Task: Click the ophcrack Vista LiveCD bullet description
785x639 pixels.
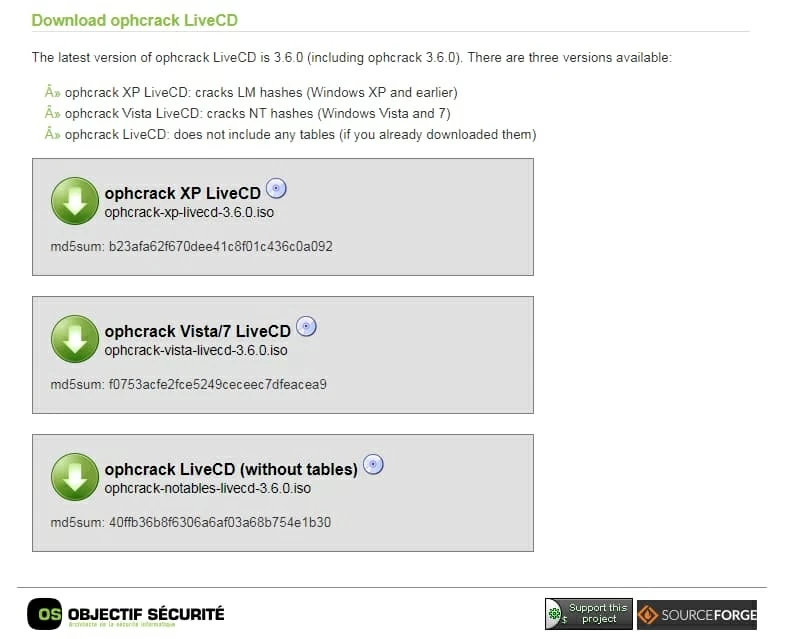Action: pyautogui.click(x=257, y=114)
